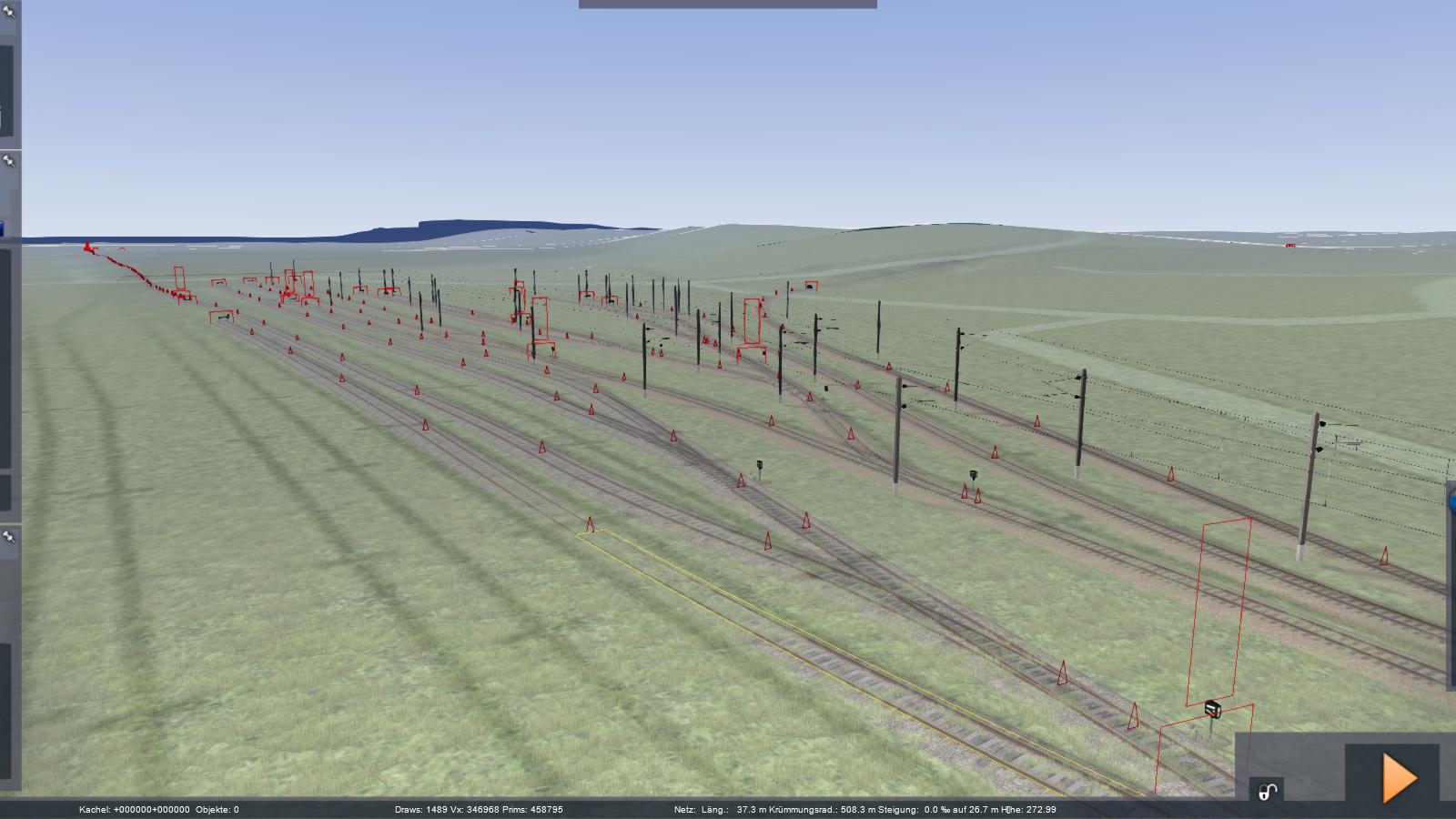Image resolution: width=1456 pixels, height=819 pixels.
Task: Click the 'Steigung: 0.0 ‰ auf 26.7 m' entry
Action: (x=940, y=809)
